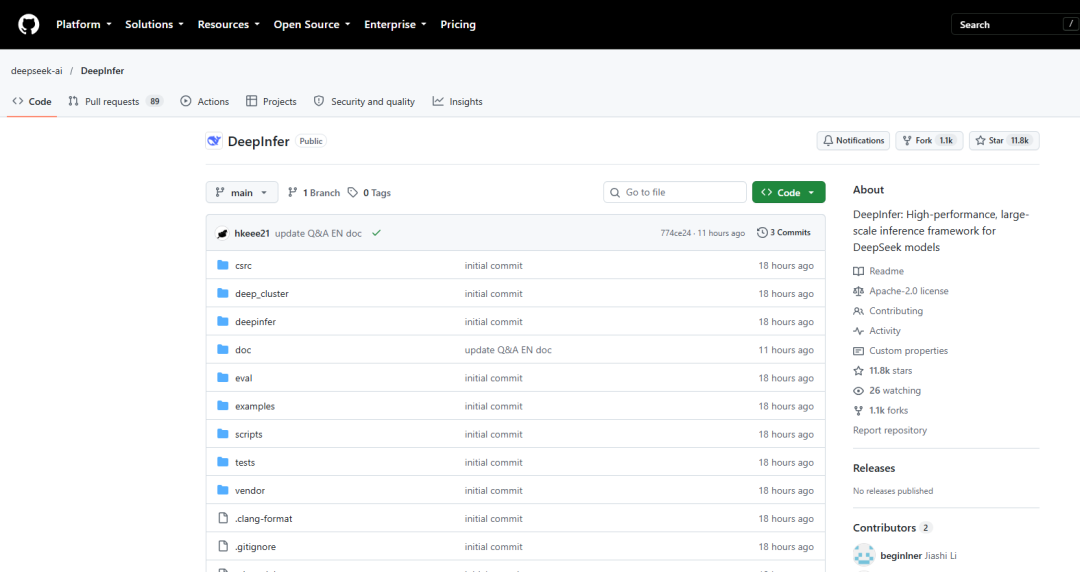Star the repository

(x=1004, y=141)
